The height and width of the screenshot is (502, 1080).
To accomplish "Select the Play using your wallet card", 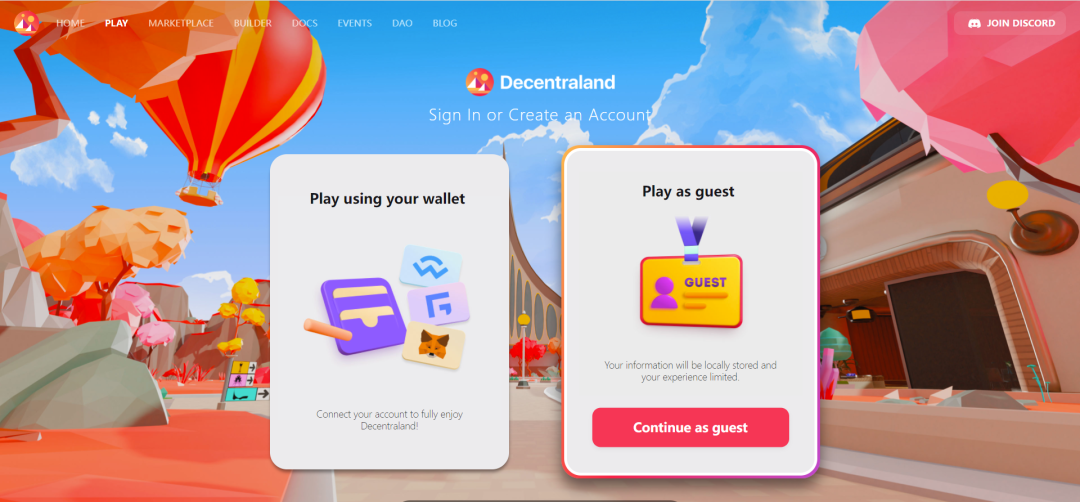I will (x=389, y=312).
